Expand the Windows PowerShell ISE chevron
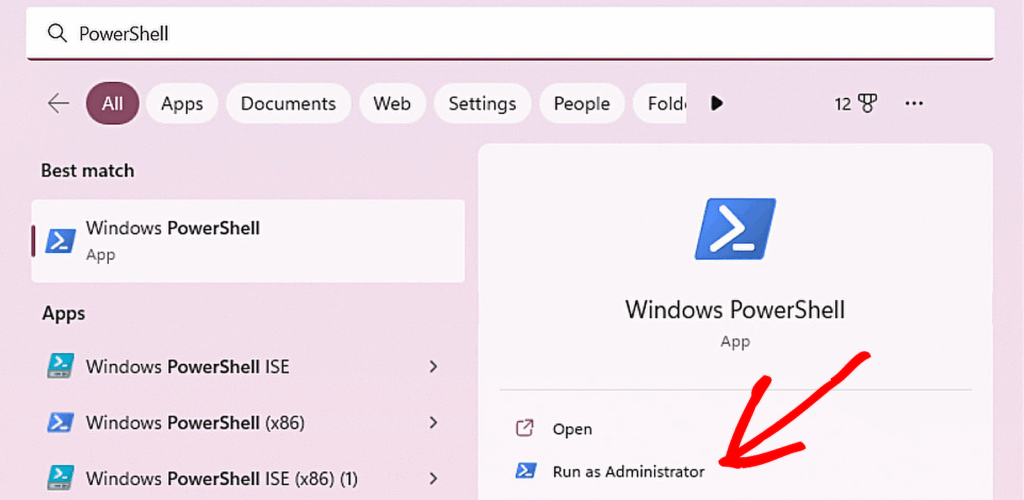 433,366
